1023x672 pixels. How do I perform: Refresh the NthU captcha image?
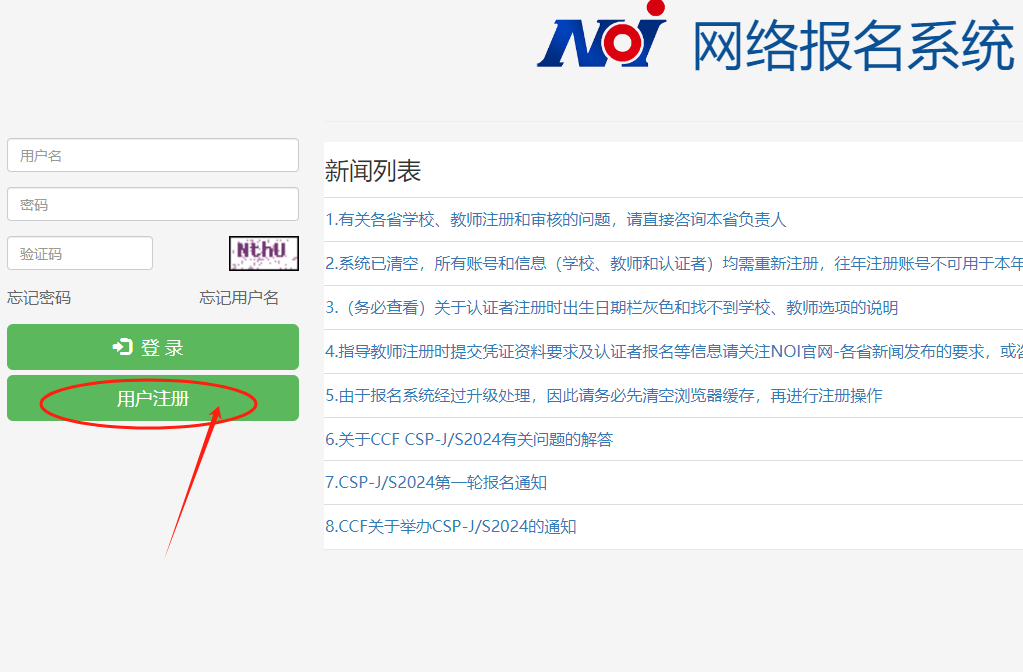[x=264, y=253]
